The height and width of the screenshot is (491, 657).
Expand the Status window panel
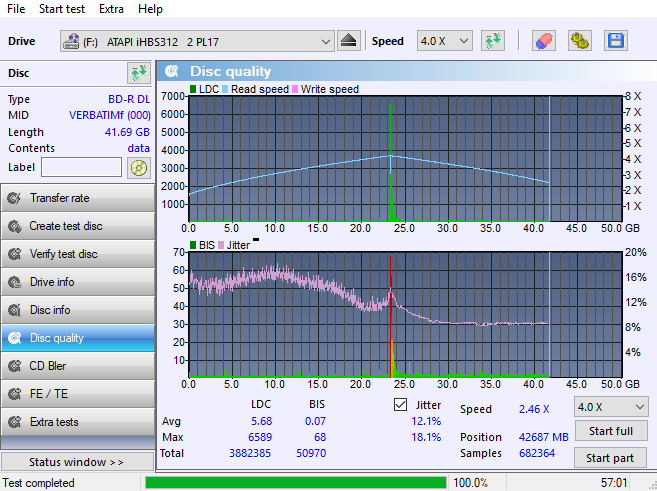pyautogui.click(x=78, y=462)
